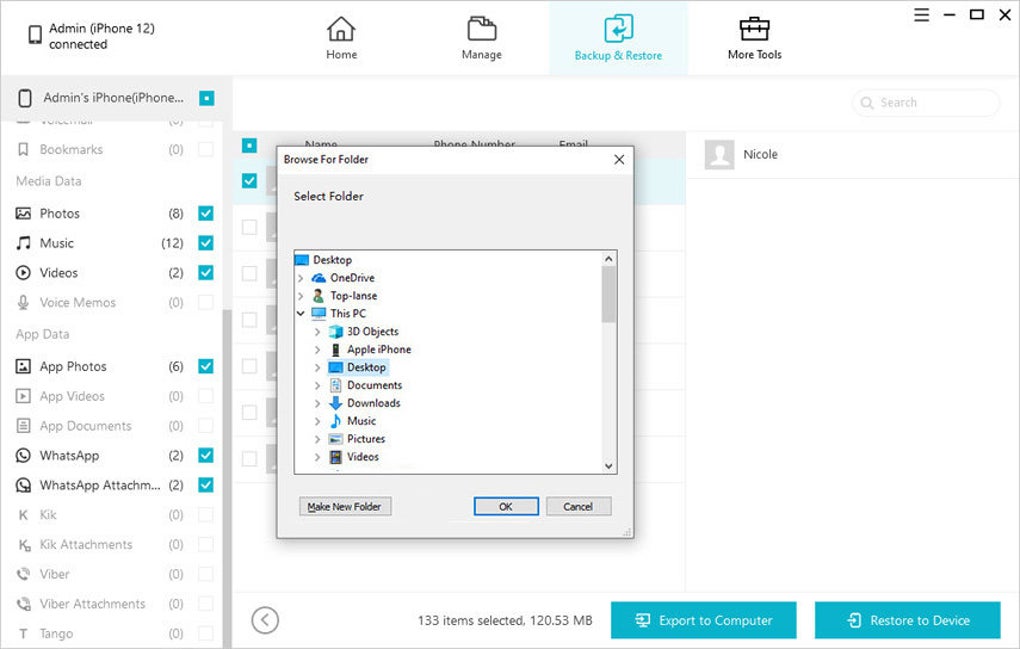Expand the Apple iPhone node
Image resolution: width=1020 pixels, height=649 pixels.
click(x=317, y=349)
